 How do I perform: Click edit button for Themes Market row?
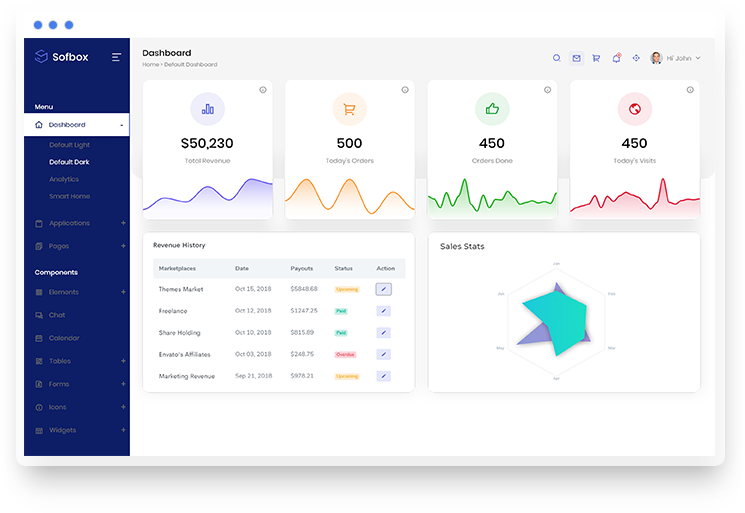pyautogui.click(x=383, y=289)
